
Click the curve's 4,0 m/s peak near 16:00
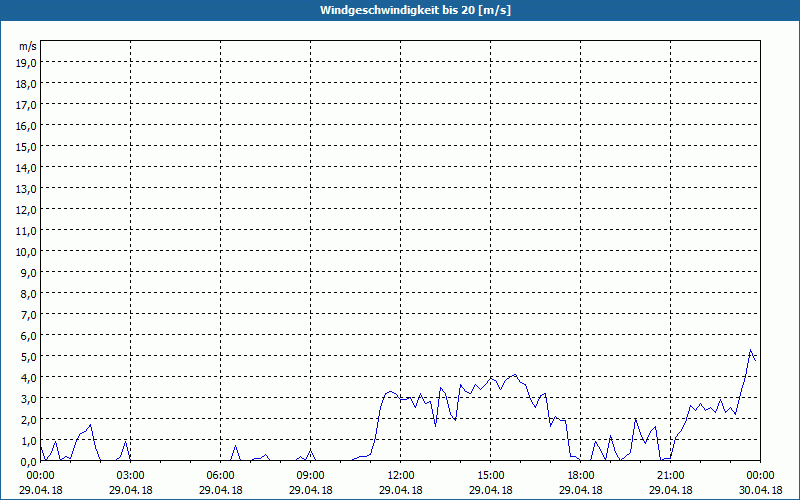[x=515, y=375]
